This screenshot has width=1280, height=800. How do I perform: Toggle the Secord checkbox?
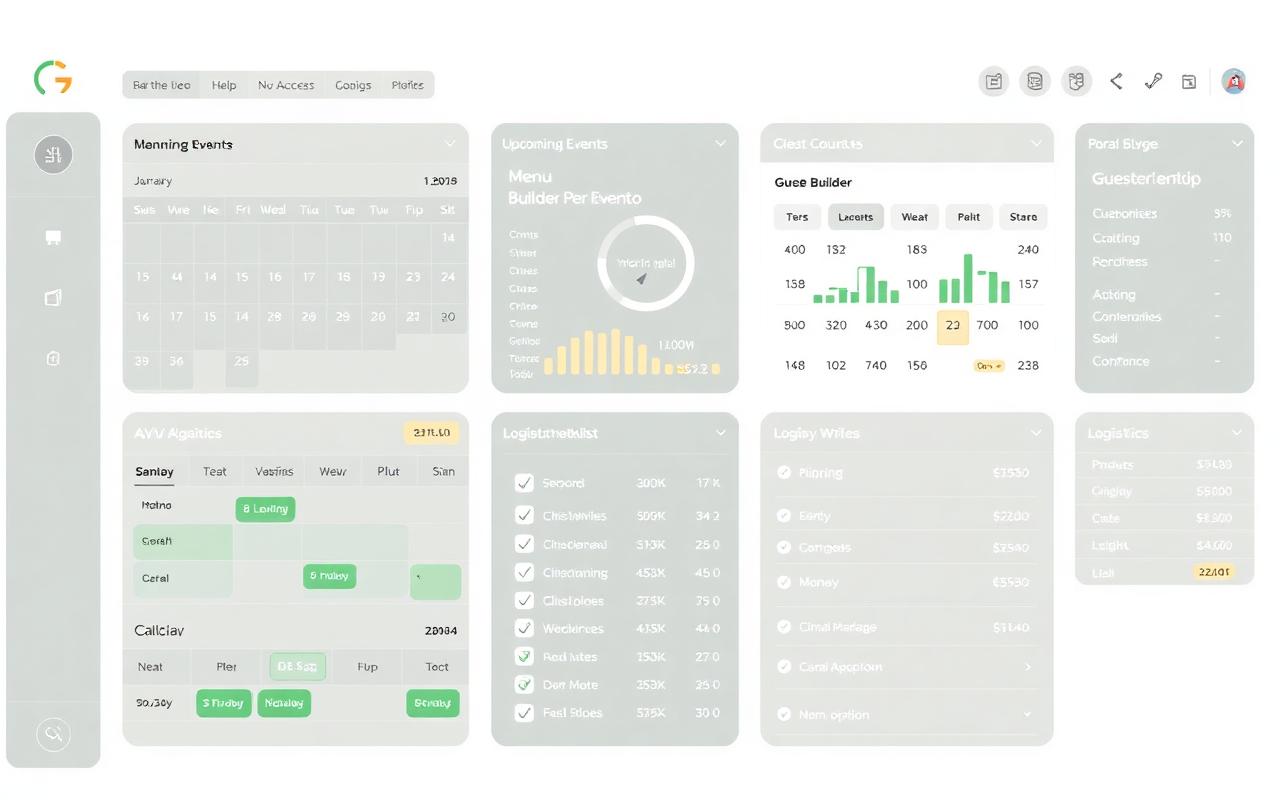pyautogui.click(x=523, y=483)
